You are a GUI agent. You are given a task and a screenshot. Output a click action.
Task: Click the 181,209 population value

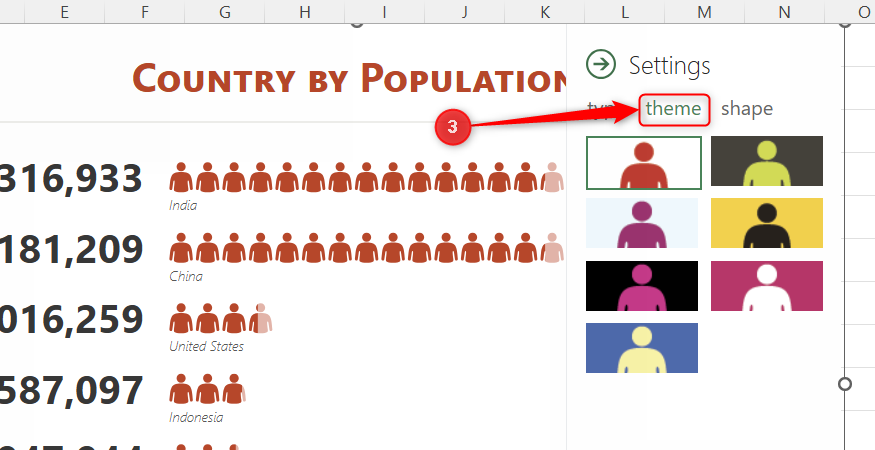point(71,250)
